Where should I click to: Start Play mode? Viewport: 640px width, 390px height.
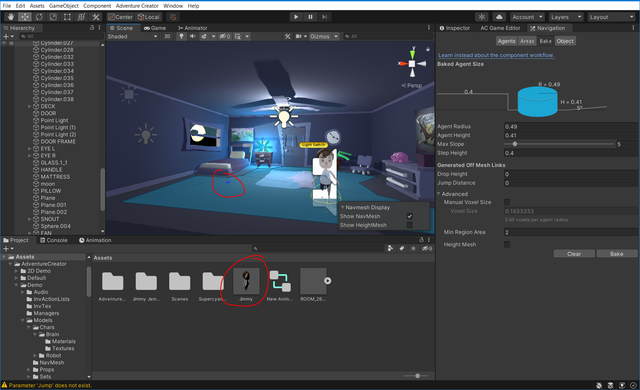(296, 17)
